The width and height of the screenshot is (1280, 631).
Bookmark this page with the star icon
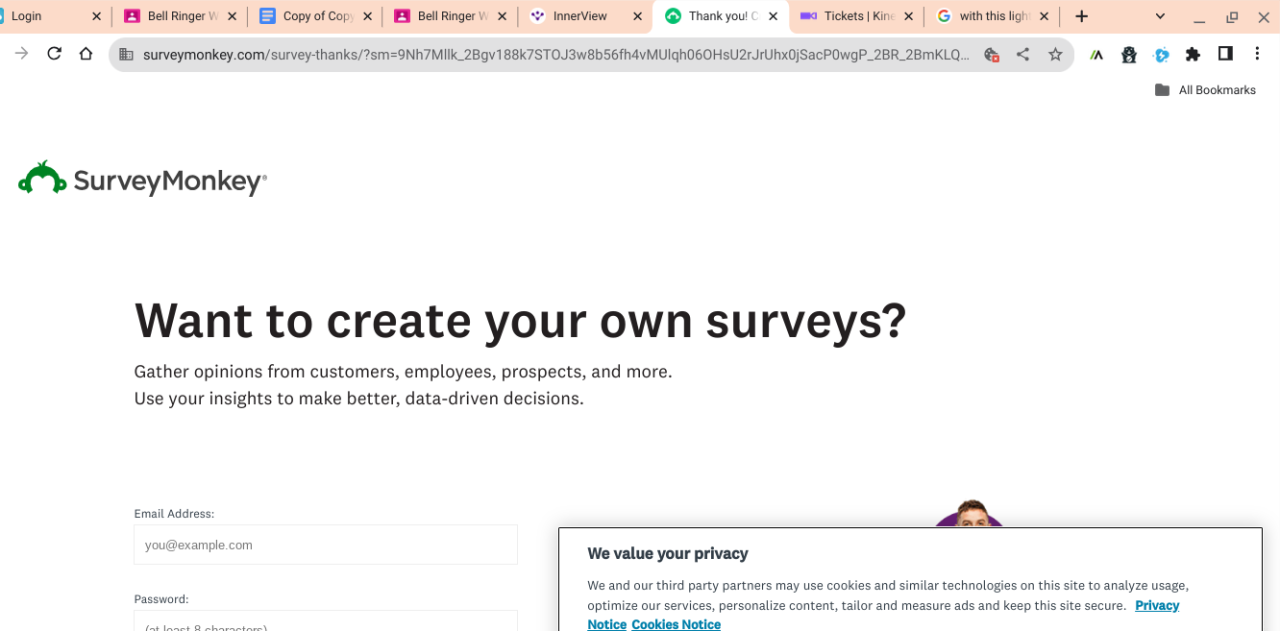[x=1055, y=55]
